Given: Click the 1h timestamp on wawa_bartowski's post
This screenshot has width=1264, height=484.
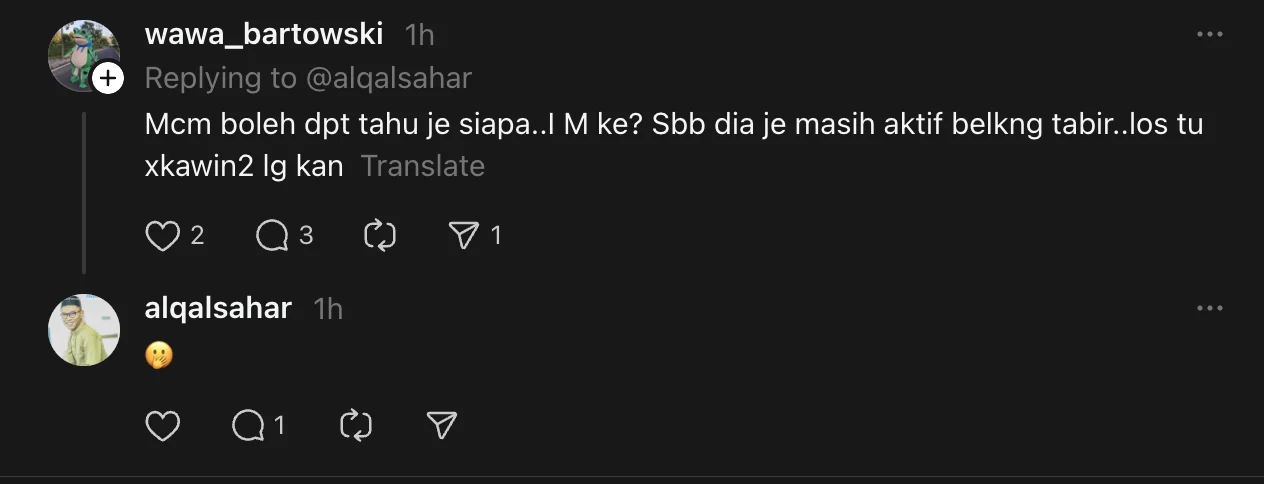Looking at the screenshot, I should [420, 34].
